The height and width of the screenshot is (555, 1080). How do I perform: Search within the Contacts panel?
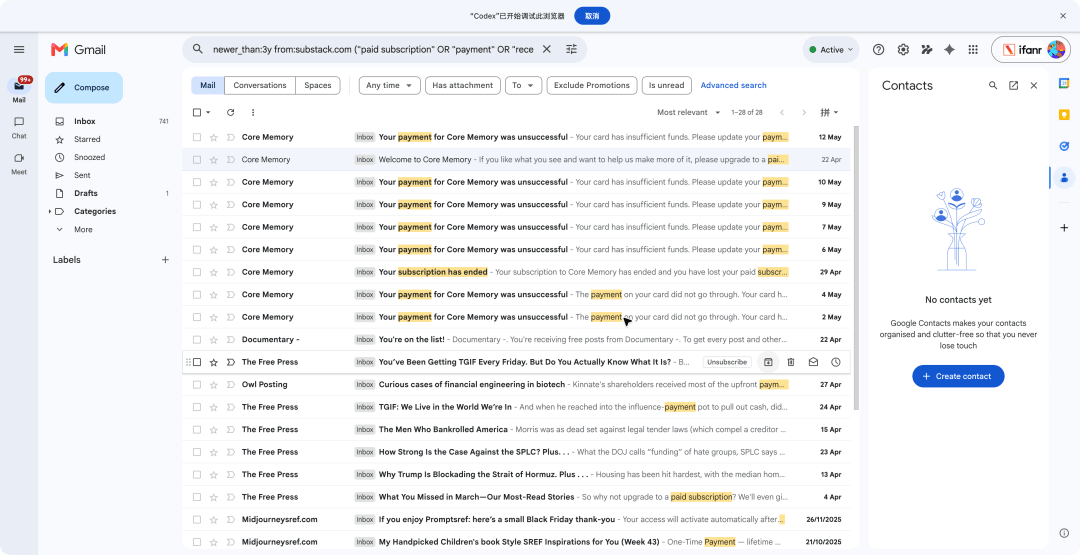tap(993, 85)
